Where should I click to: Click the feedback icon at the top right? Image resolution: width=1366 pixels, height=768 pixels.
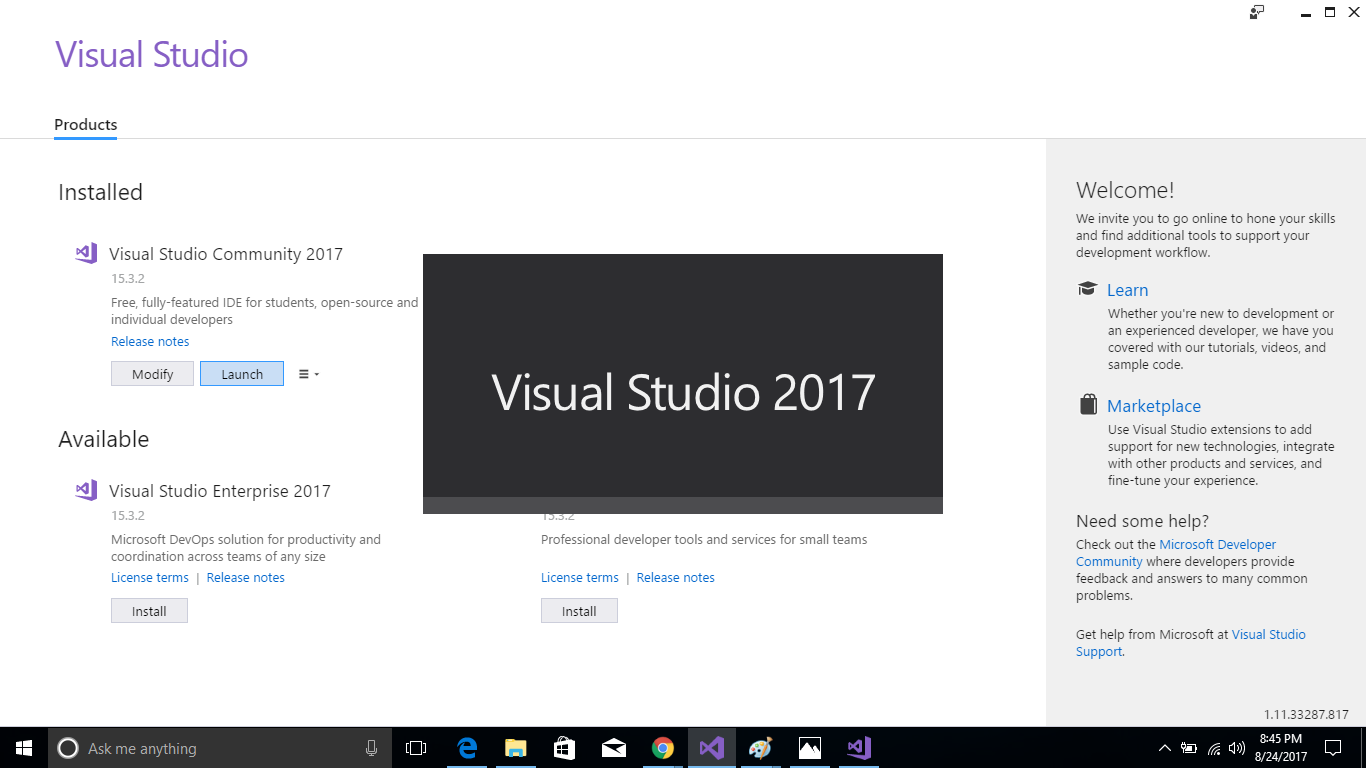point(1256,12)
